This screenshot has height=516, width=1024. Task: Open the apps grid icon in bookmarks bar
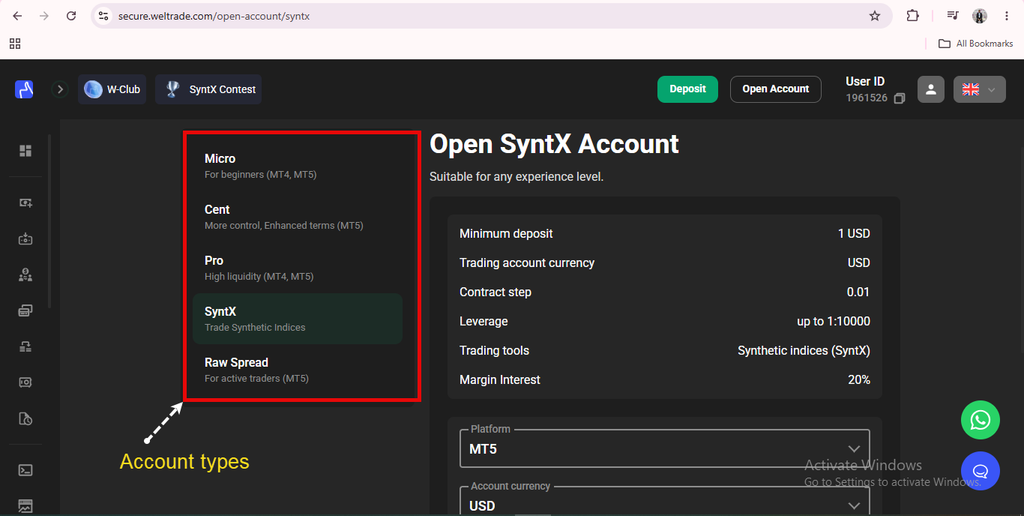(15, 44)
